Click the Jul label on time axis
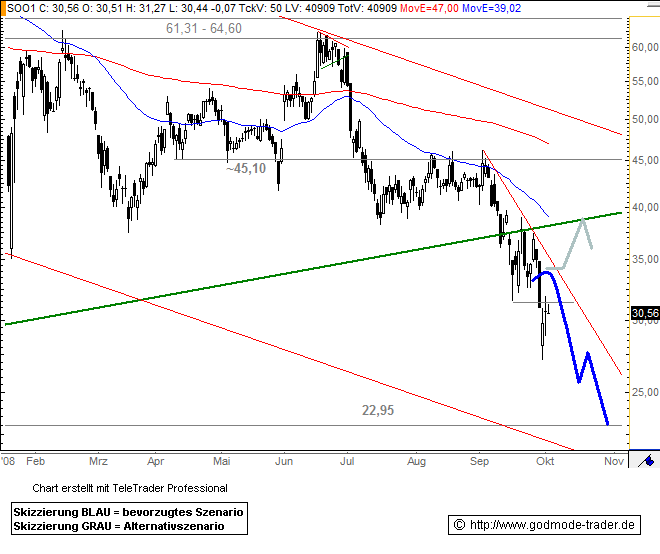Screen dimensions: 660x554 (x=347, y=461)
